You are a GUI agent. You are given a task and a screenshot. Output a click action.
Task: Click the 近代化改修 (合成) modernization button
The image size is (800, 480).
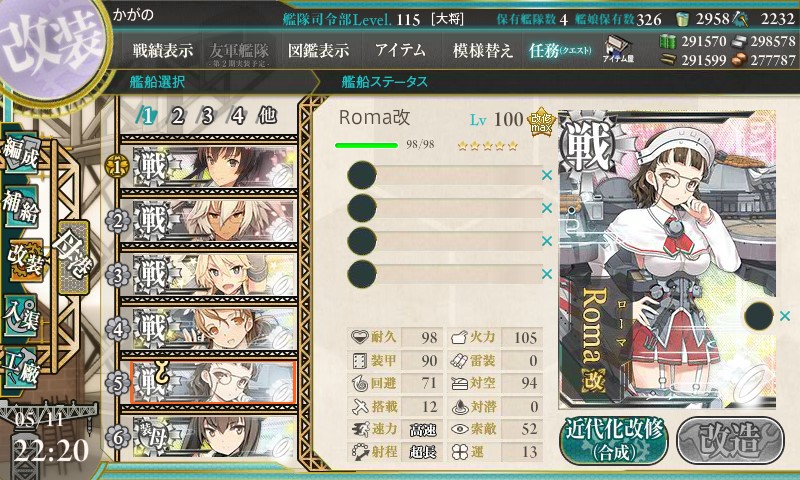pyautogui.click(x=614, y=440)
